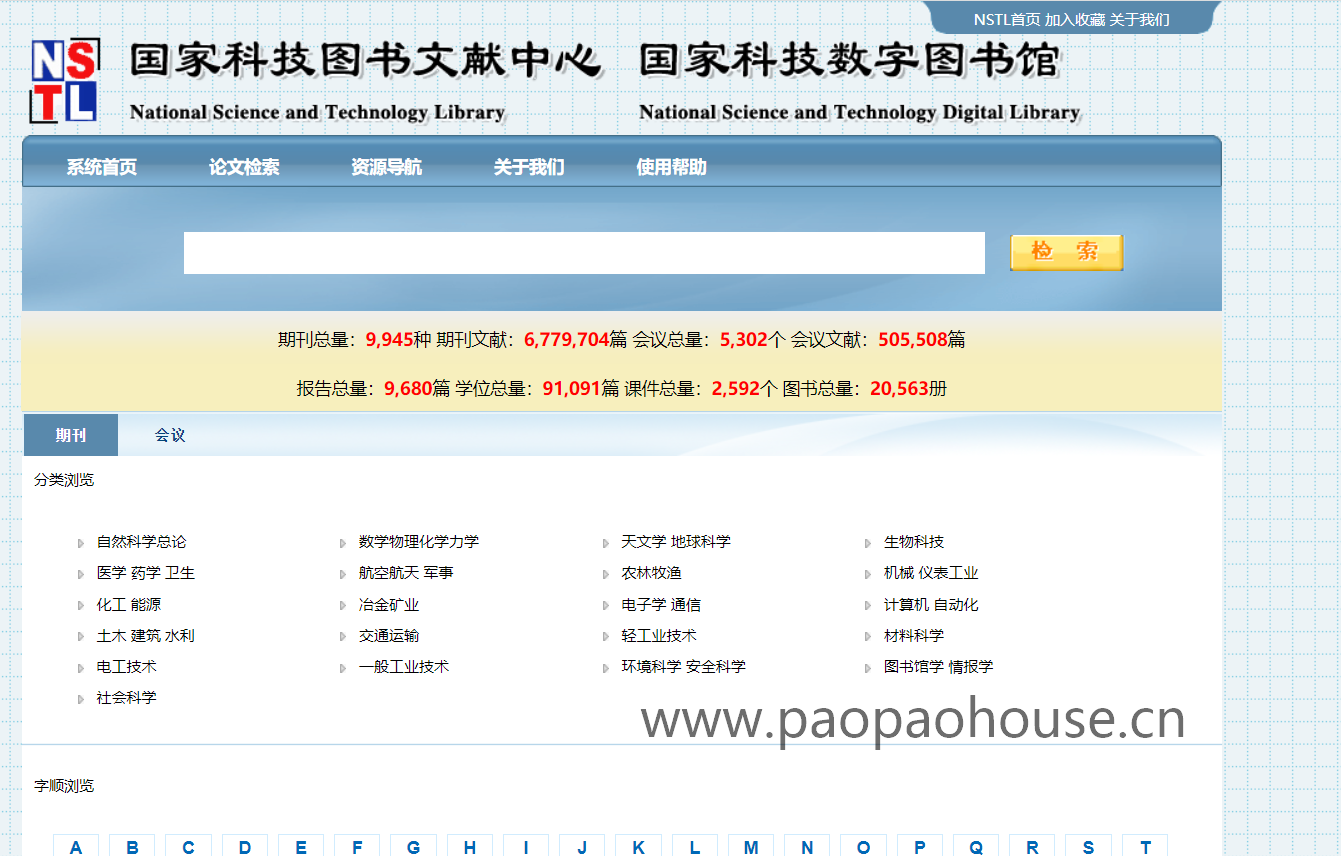Image resolution: width=1341 pixels, height=856 pixels.
Task: Browse titles starting with letter F
Action: 357,847
